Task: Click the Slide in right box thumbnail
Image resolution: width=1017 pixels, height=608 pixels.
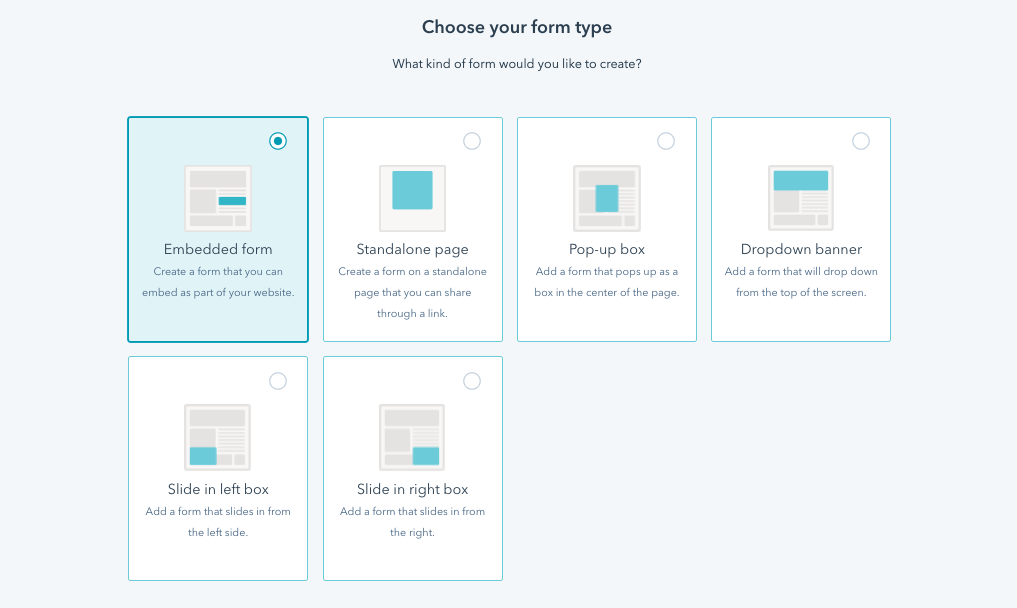Action: pos(412,437)
